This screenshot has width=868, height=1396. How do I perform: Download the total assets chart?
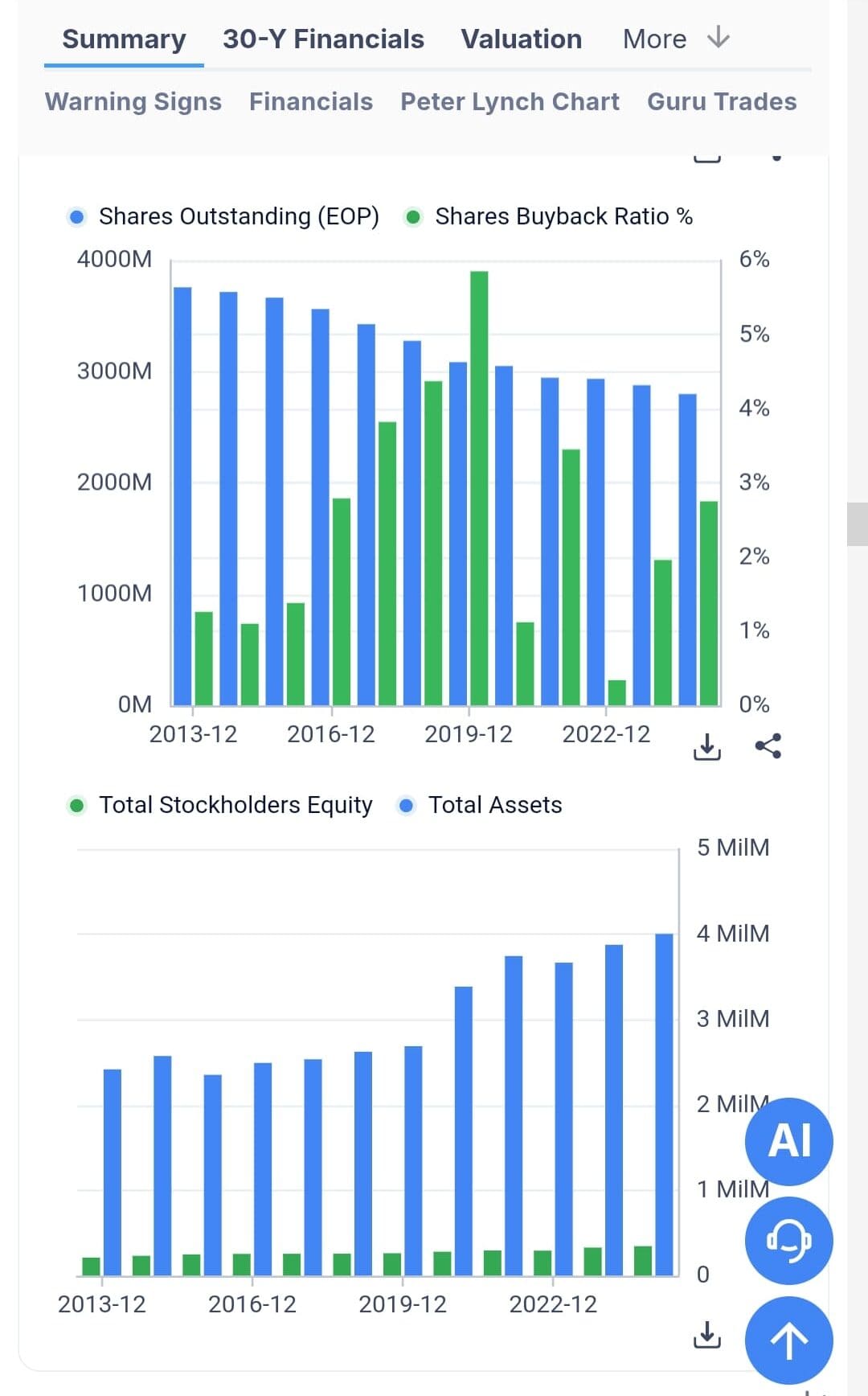[x=706, y=1335]
